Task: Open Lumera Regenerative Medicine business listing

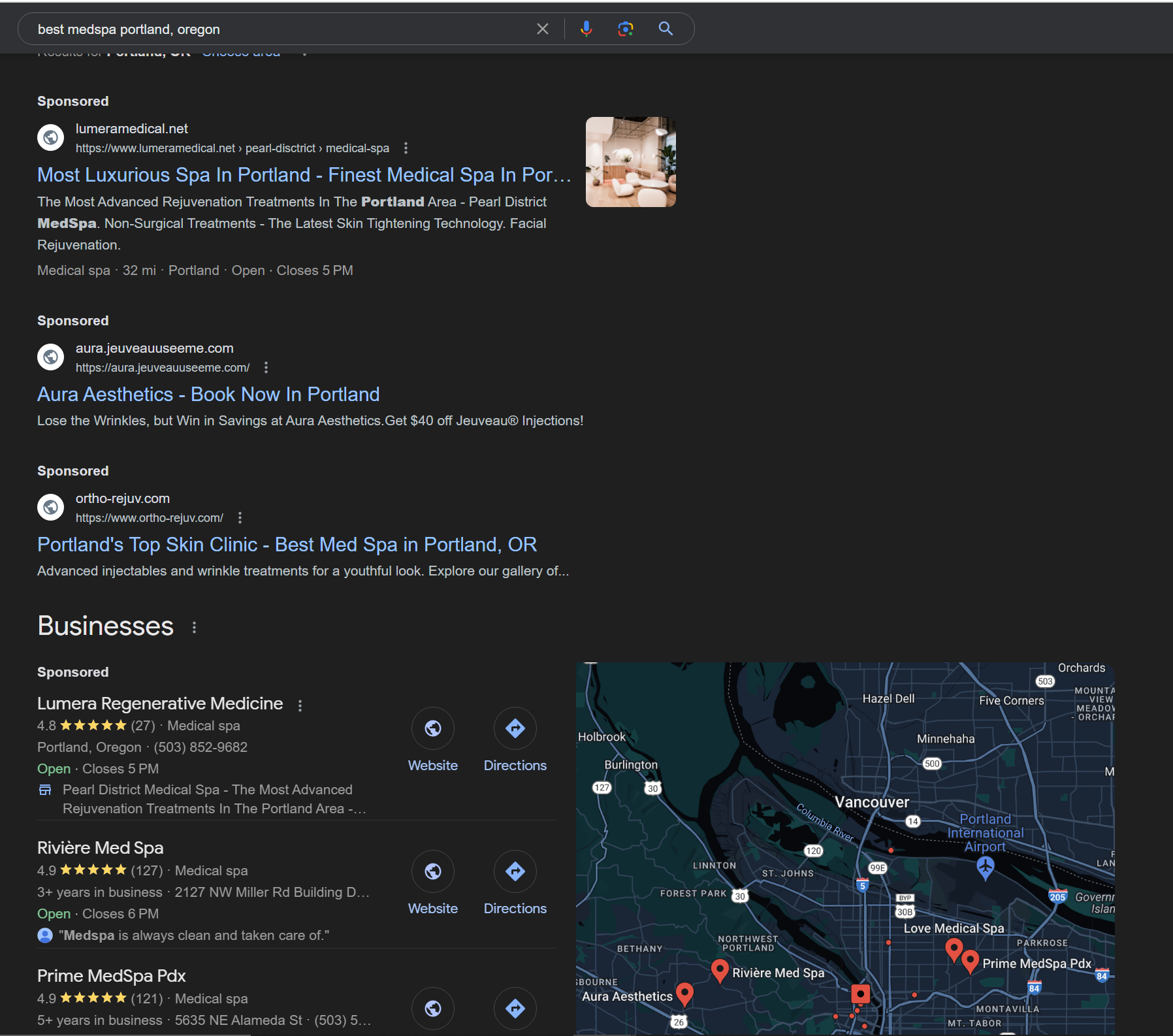Action: pos(160,704)
